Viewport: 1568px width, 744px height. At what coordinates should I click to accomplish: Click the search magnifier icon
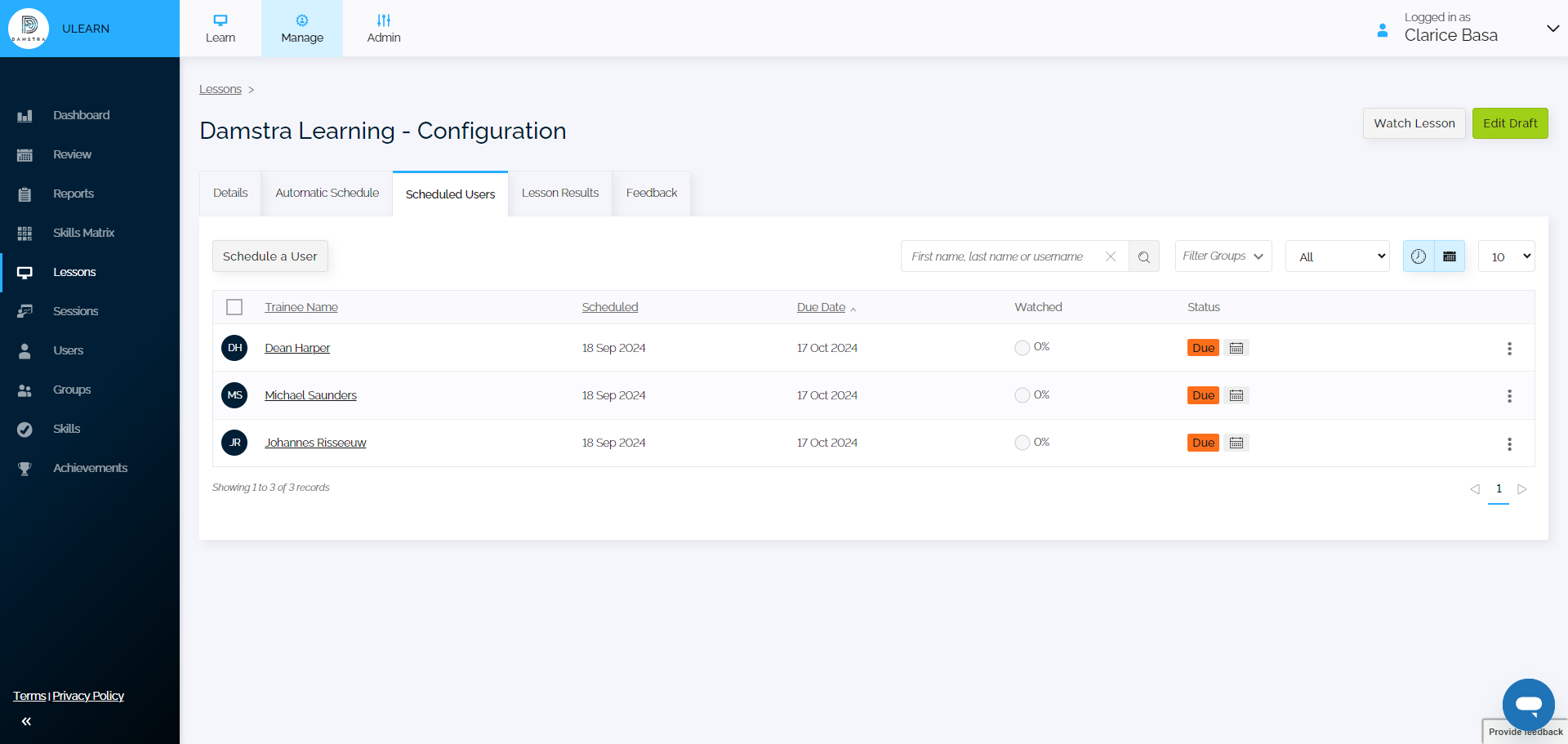pyautogui.click(x=1143, y=256)
